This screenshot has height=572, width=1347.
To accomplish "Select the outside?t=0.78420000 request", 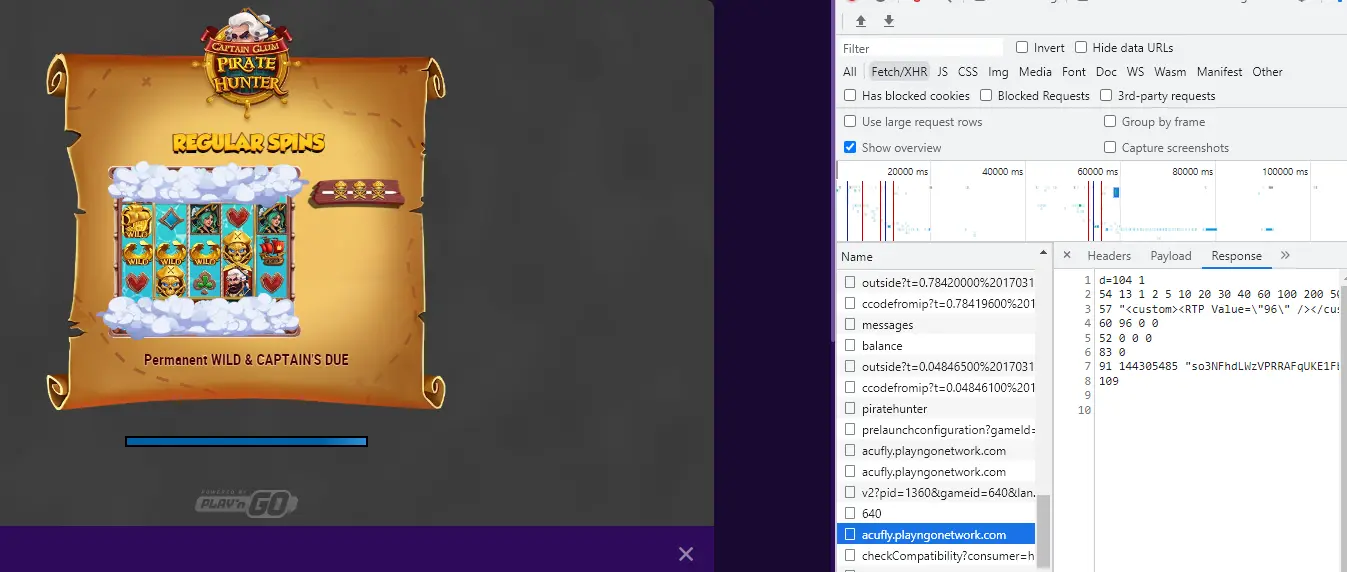I will coord(936,283).
